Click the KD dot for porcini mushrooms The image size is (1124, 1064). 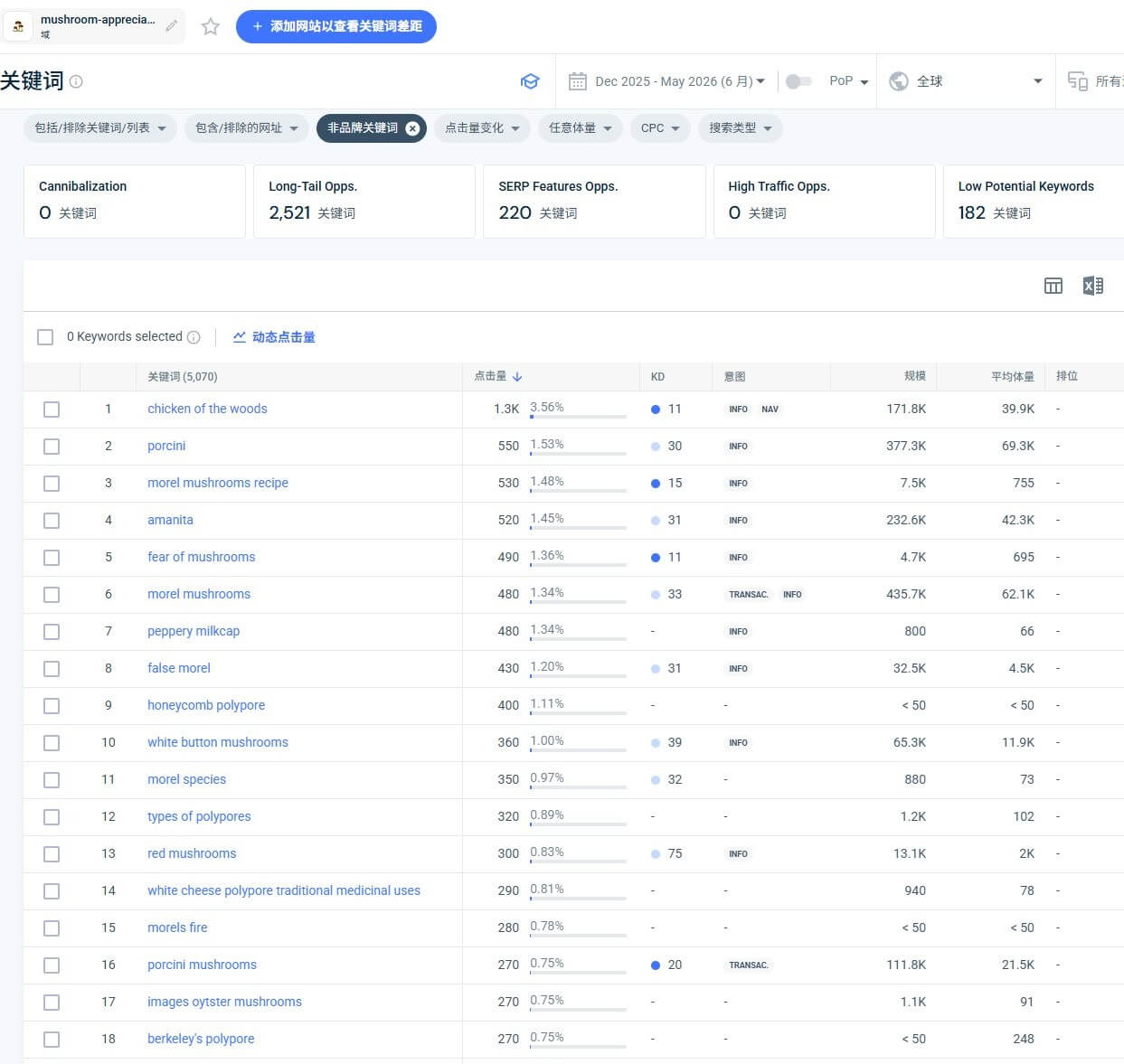click(x=656, y=965)
